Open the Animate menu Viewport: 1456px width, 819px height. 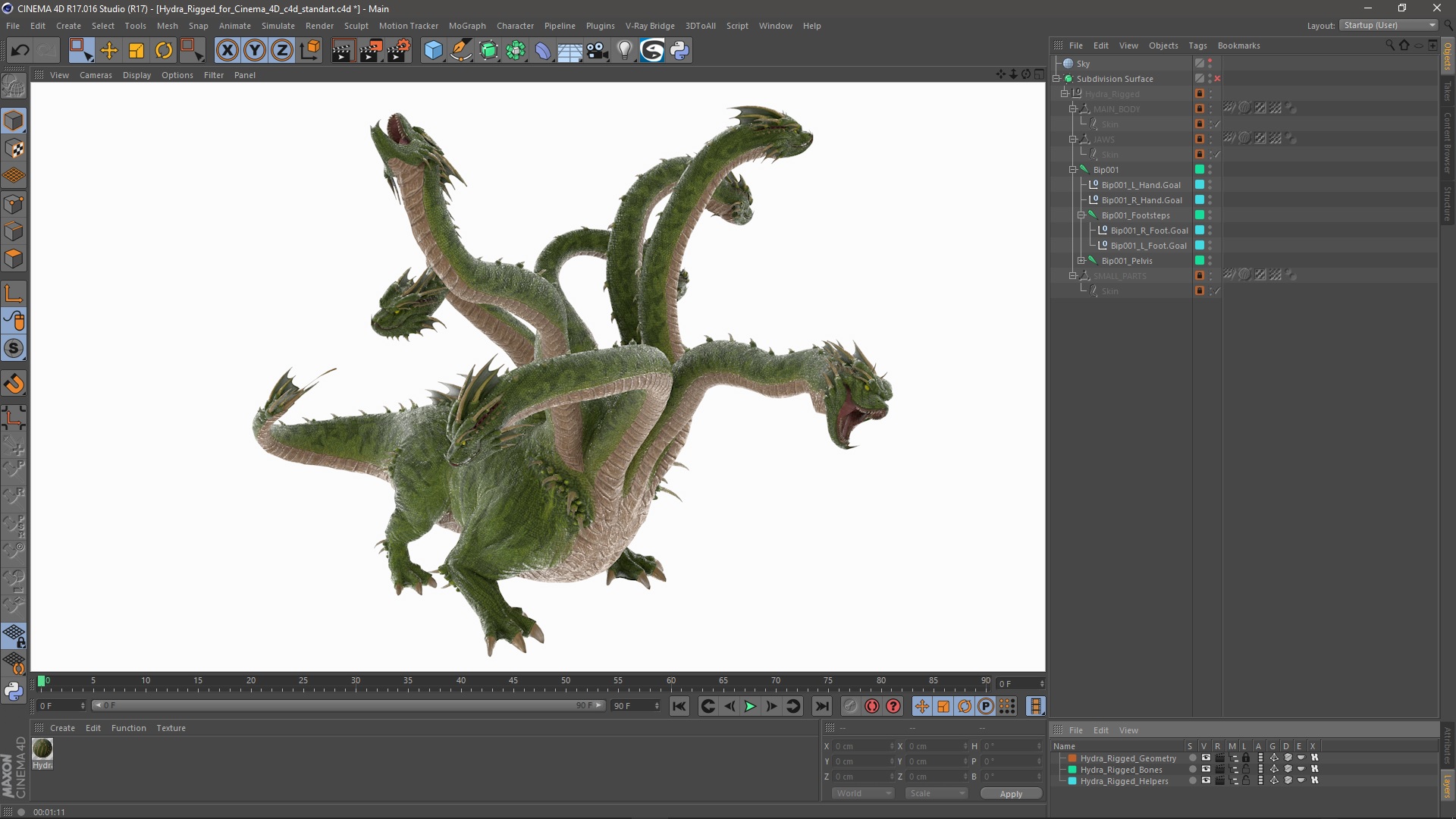(232, 25)
